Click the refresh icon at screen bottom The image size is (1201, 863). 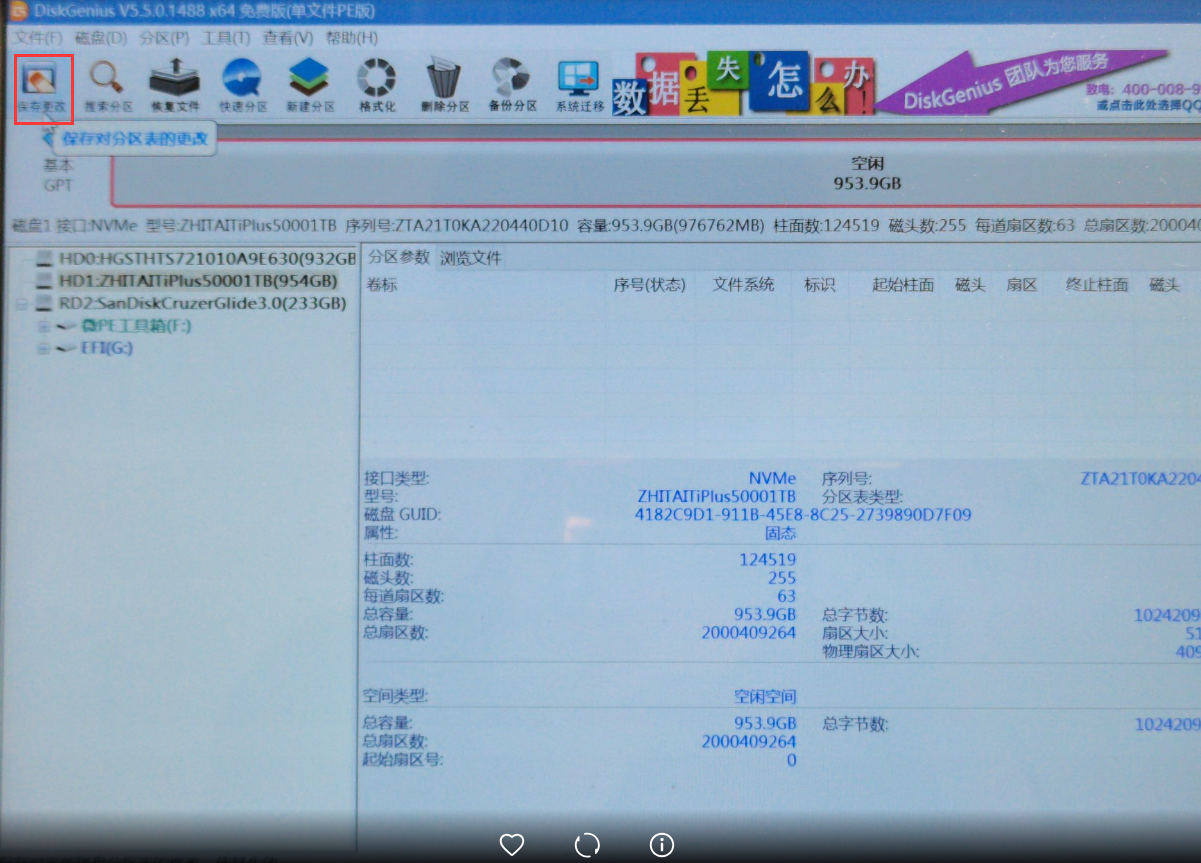point(586,845)
